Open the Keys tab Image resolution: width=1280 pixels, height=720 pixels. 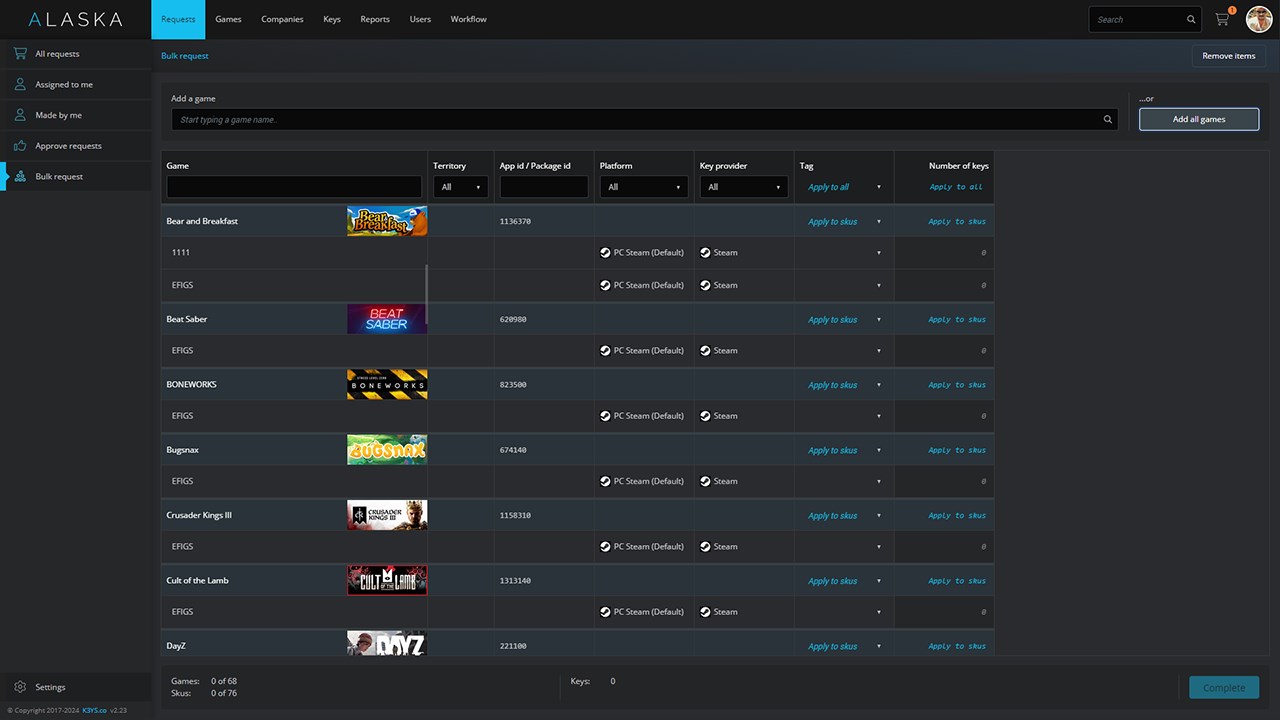[332, 19]
